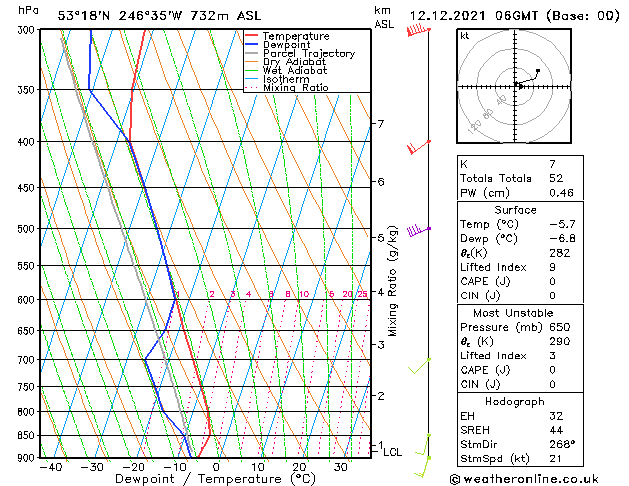Click the LCL label on the height axis

pos(392,452)
